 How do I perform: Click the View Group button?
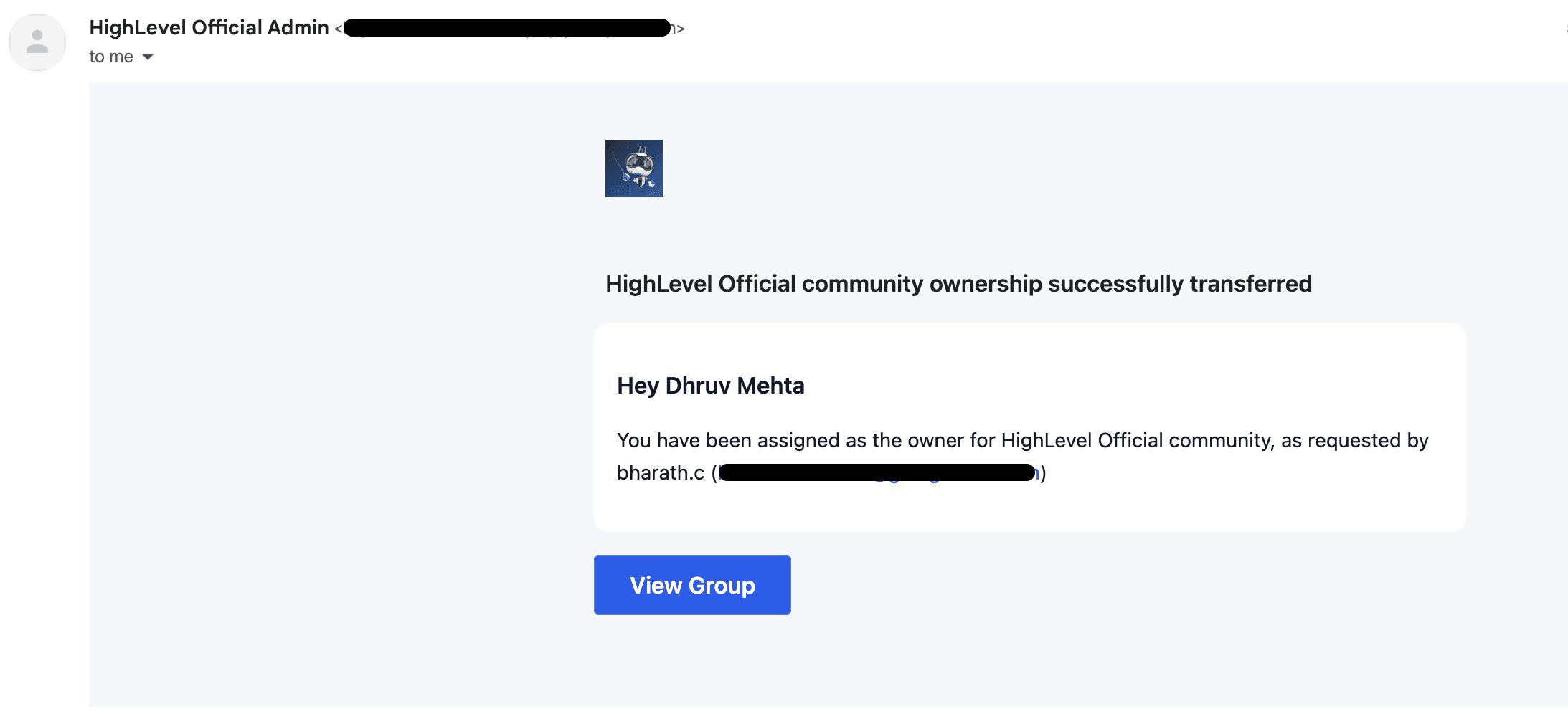tap(692, 585)
